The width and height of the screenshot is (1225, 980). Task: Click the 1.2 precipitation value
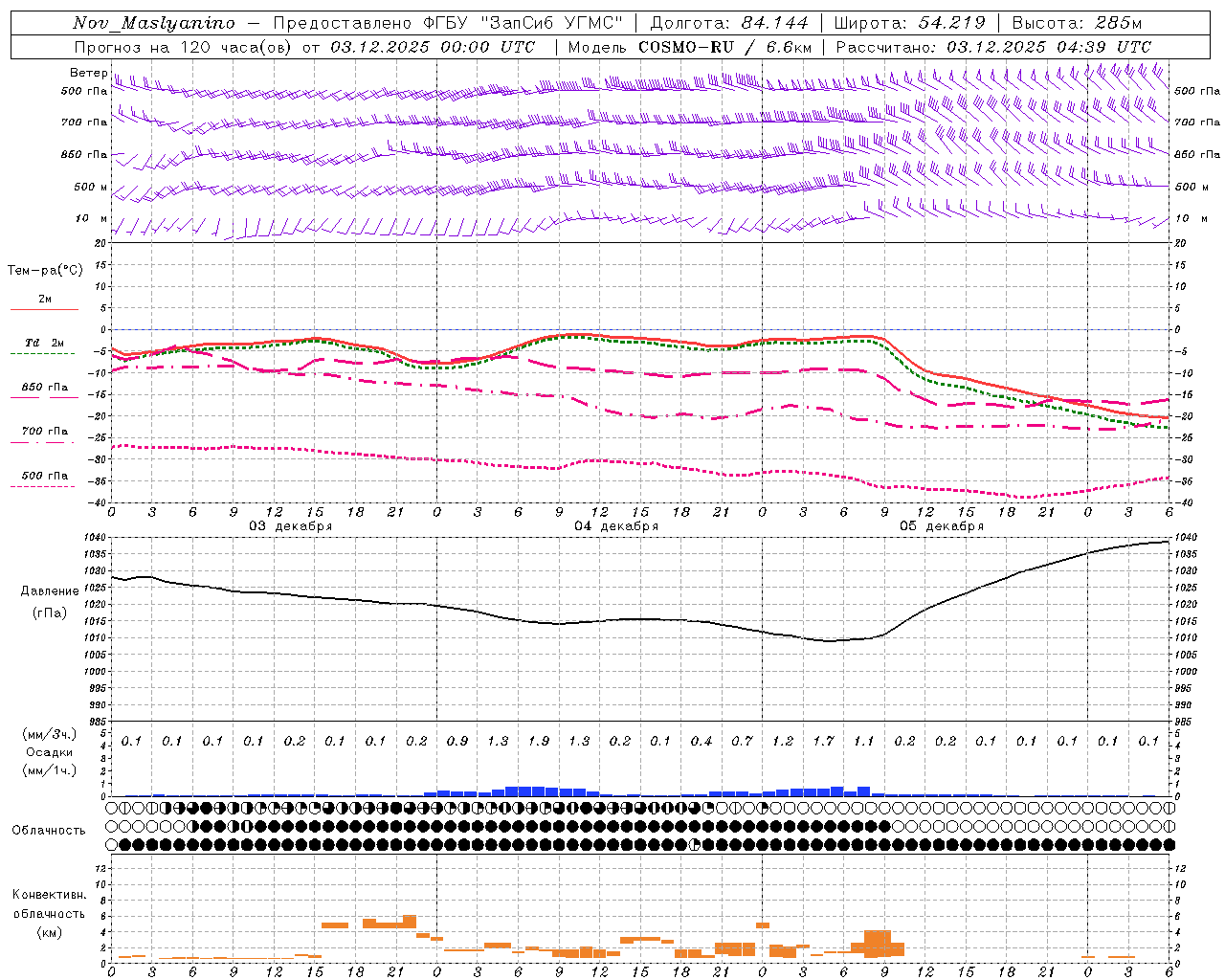click(x=783, y=741)
